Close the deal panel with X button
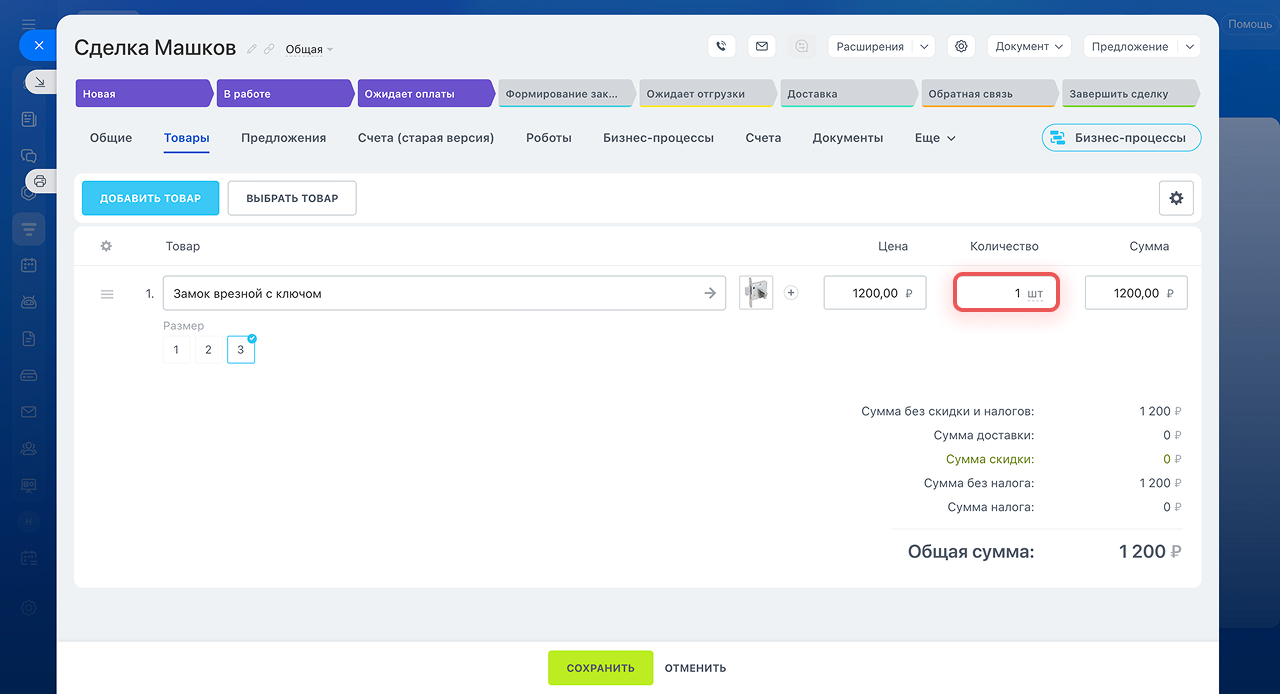Image resolution: width=1280 pixels, height=694 pixels. [x=38, y=45]
